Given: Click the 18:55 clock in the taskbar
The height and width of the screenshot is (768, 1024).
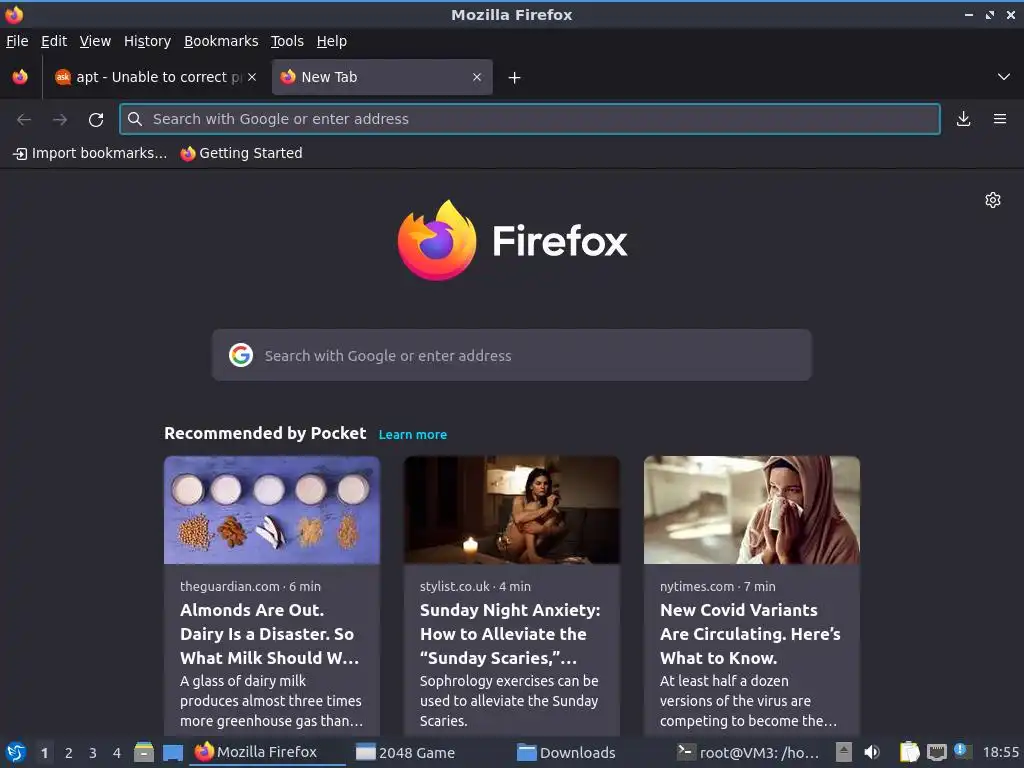Looking at the screenshot, I should coord(1000,752).
